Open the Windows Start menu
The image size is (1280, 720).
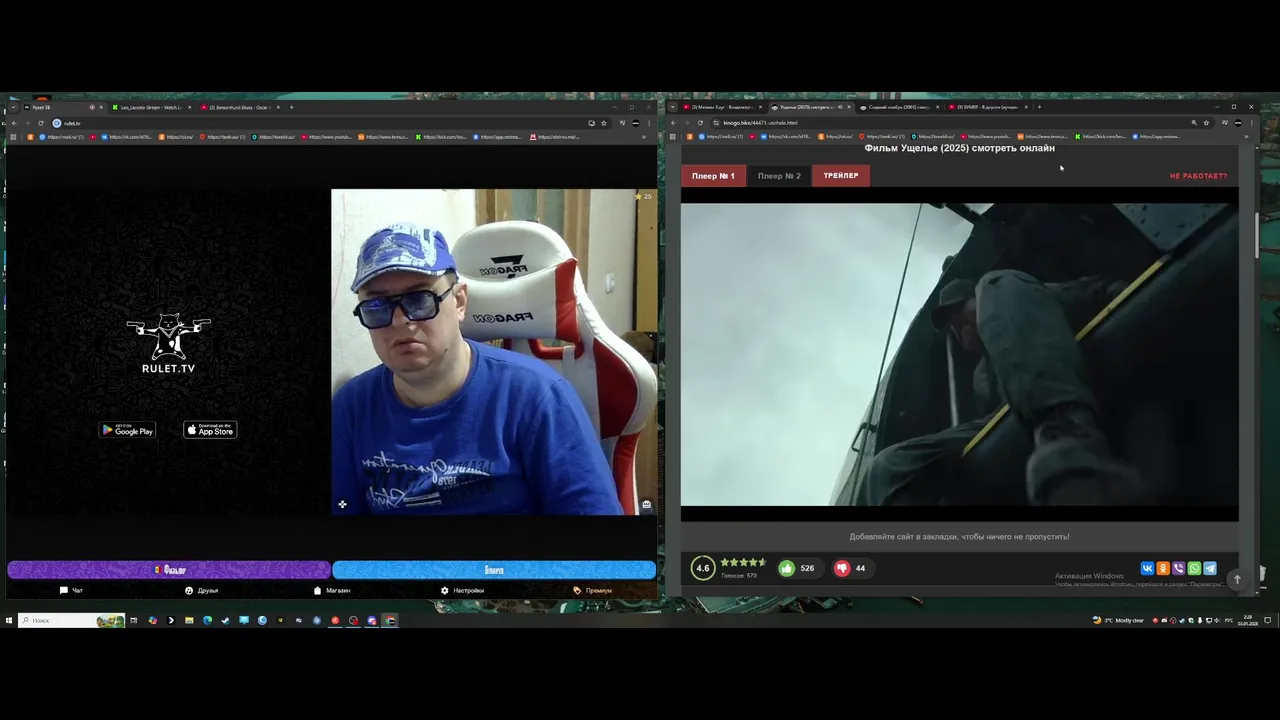[x=9, y=620]
